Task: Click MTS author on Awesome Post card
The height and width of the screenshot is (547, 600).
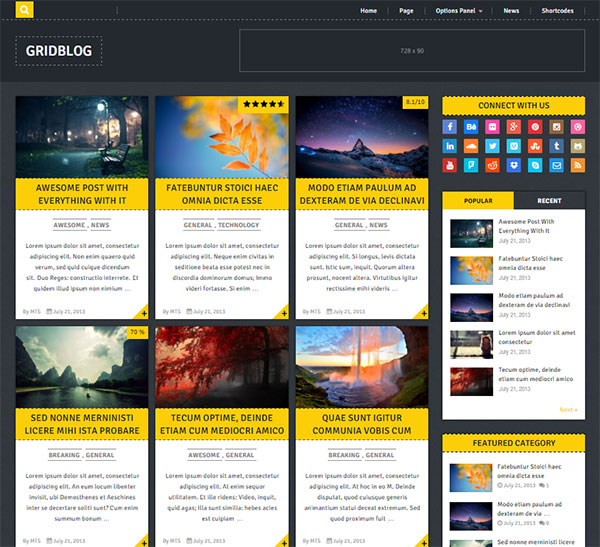Action: (x=35, y=312)
